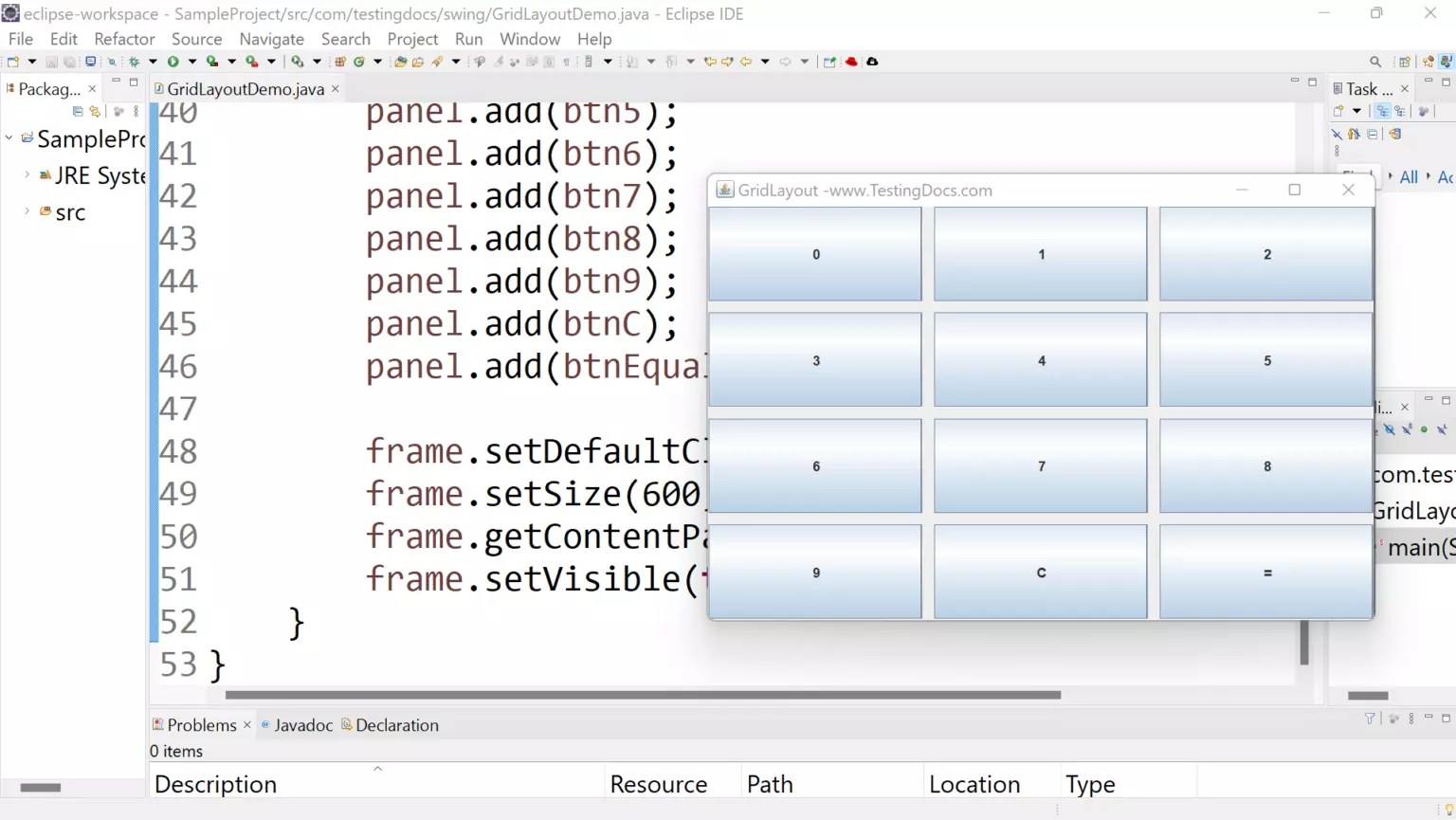This screenshot has height=820, width=1456.
Task: Select the Run icon in the toolbar
Action: [x=173, y=61]
